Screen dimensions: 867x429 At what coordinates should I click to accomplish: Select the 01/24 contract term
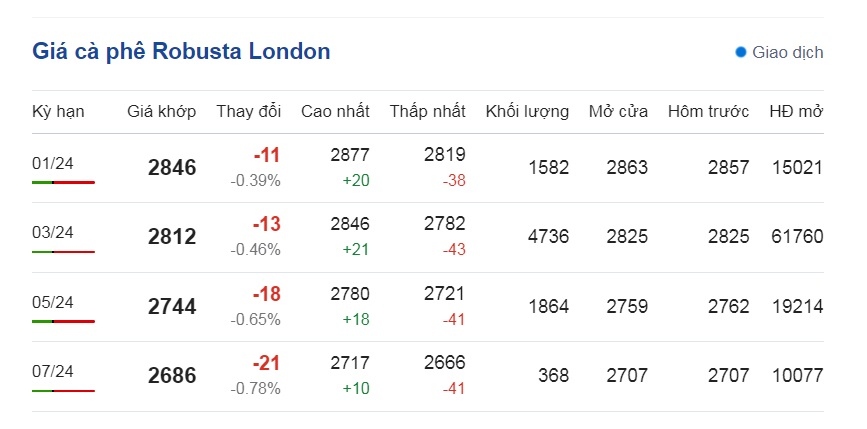pyautogui.click(x=53, y=164)
